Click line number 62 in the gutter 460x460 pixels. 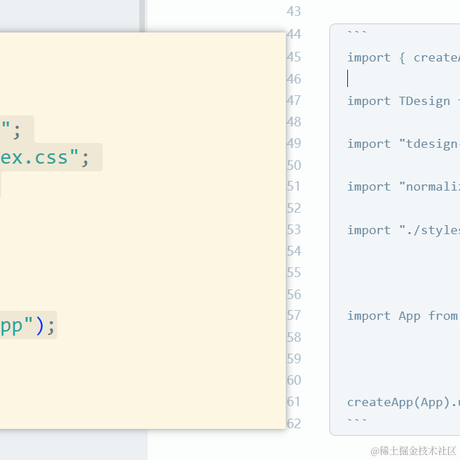point(294,424)
